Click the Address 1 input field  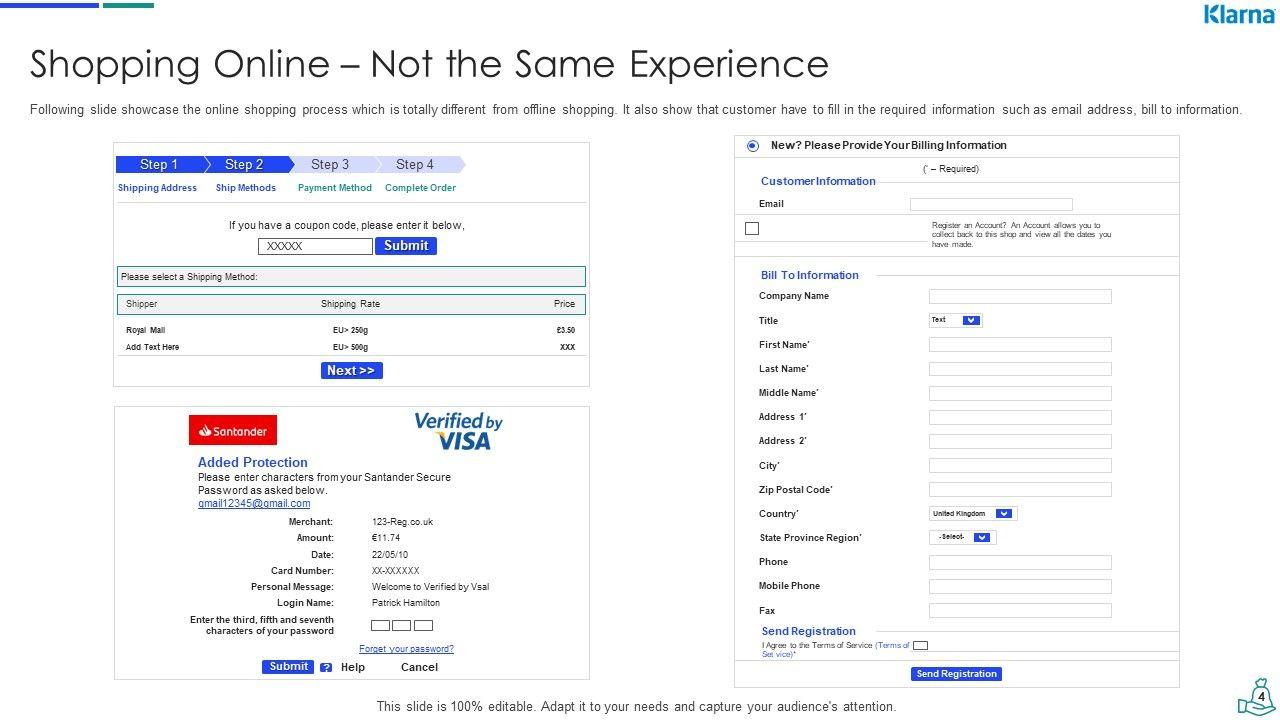pyautogui.click(x=1020, y=417)
